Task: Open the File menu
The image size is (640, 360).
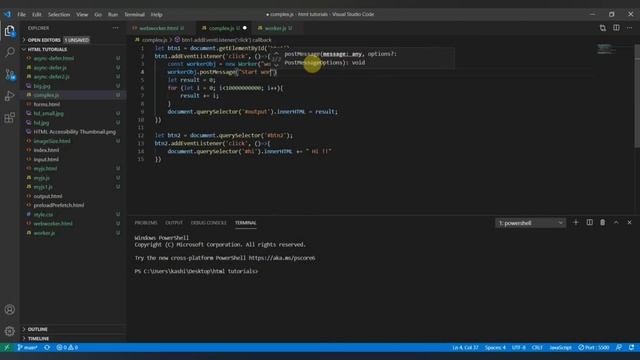Action: (x=22, y=14)
